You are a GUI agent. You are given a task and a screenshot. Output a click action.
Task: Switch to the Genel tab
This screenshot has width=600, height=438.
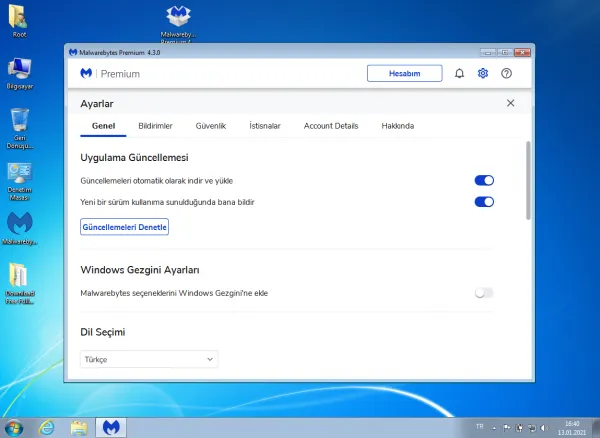tap(103, 126)
